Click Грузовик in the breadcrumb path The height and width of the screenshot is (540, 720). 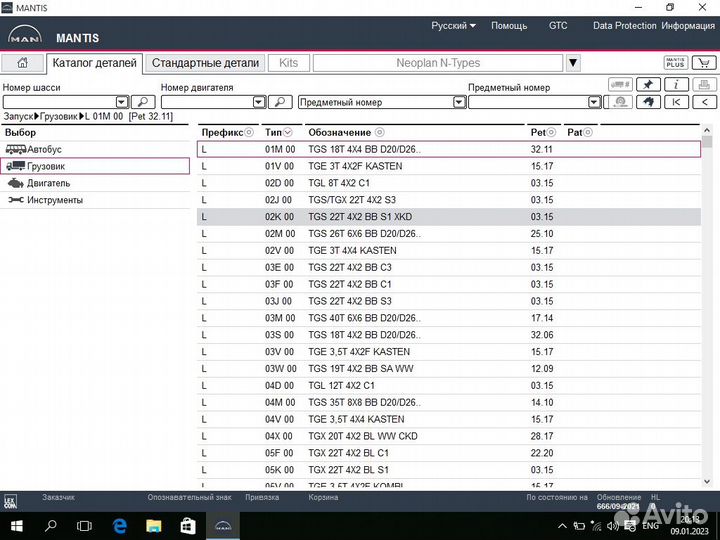point(58,116)
